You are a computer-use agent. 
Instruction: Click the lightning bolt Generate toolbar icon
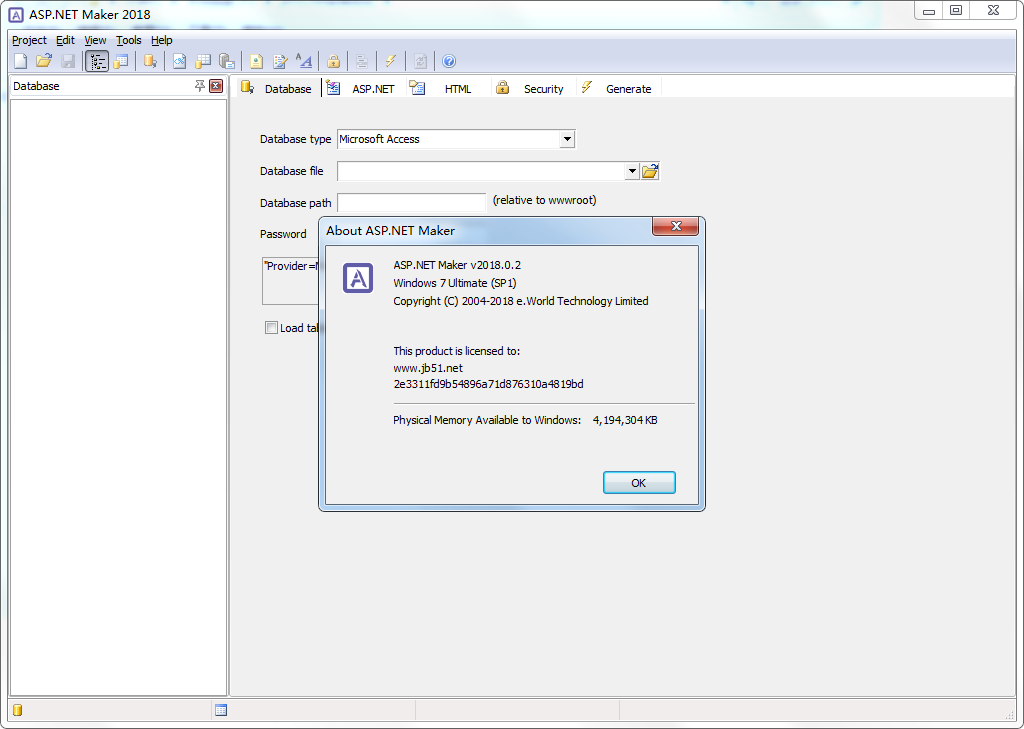[x=391, y=61]
